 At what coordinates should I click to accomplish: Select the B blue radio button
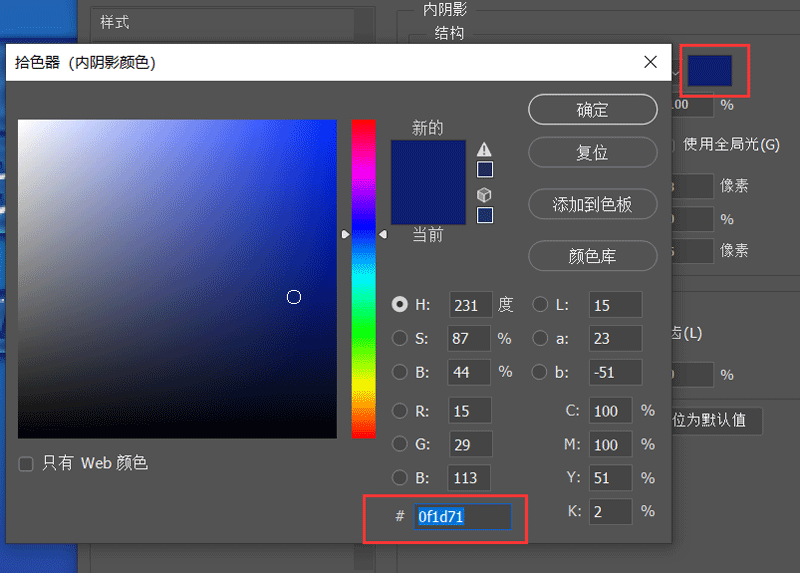(399, 478)
